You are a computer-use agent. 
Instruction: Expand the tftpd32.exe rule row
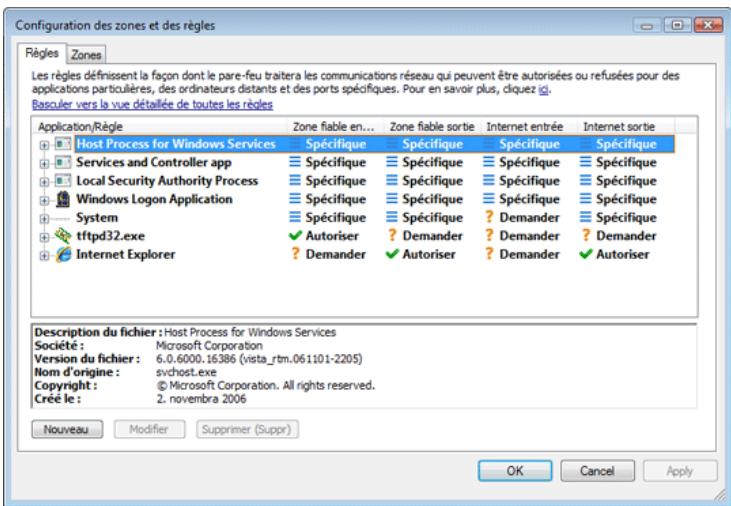(x=44, y=237)
